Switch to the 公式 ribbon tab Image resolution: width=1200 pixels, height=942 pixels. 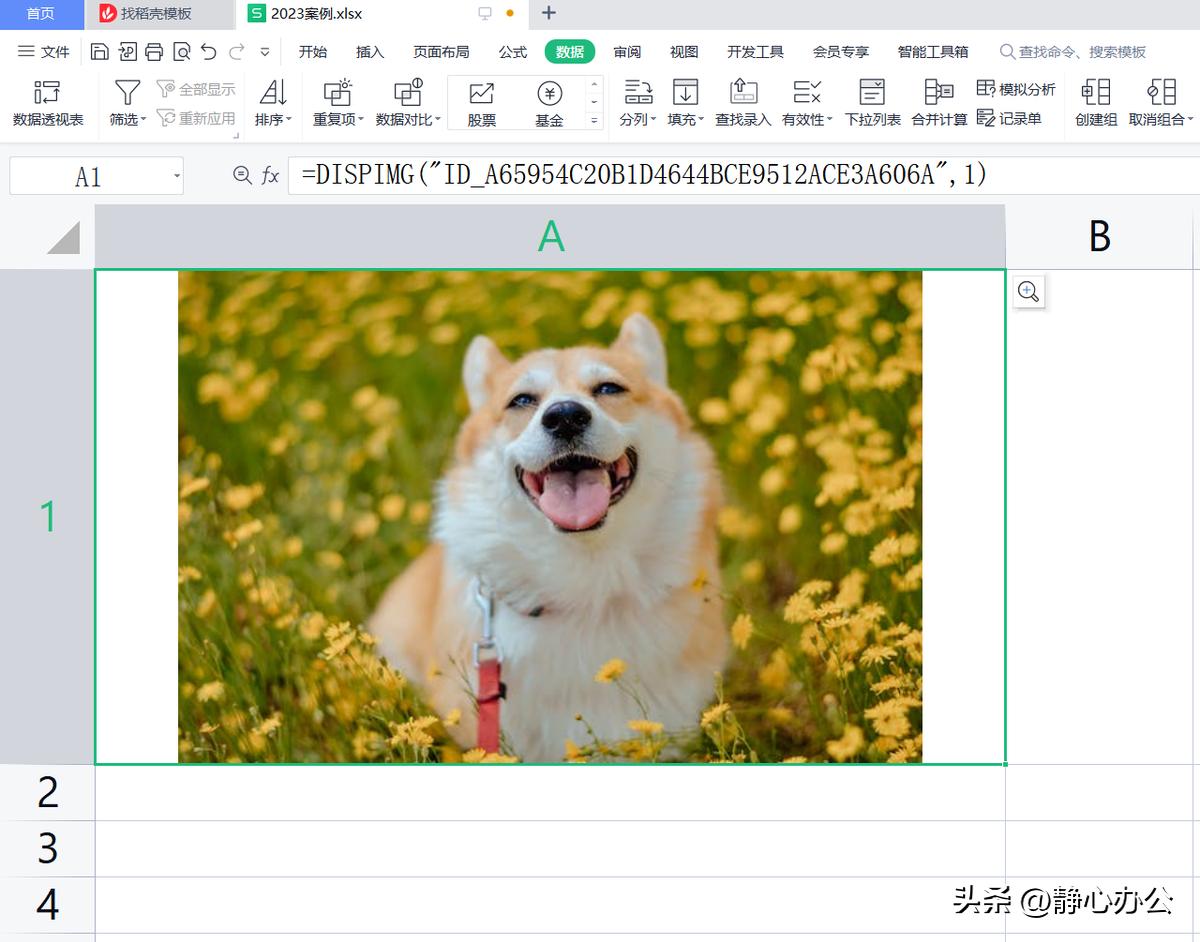pos(513,51)
